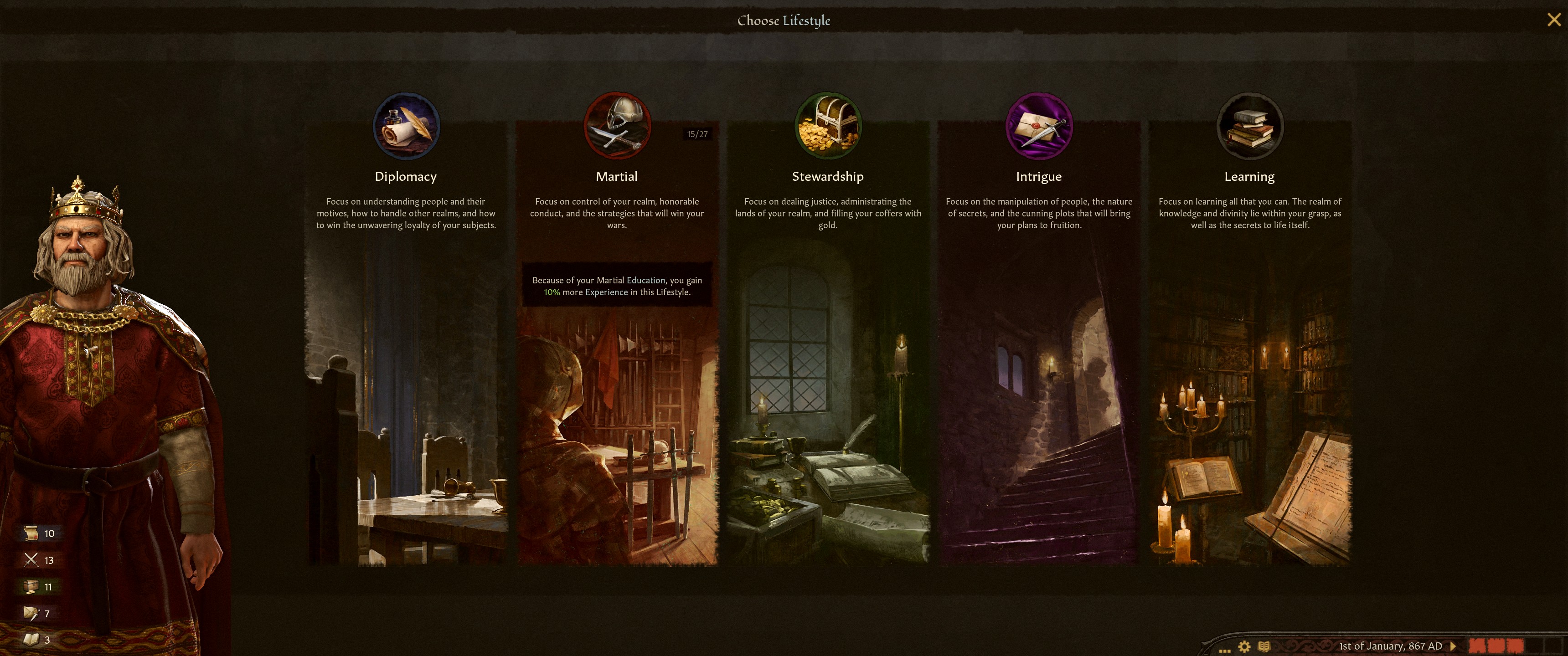Viewport: 1568px width, 656px height.
Task: Select the Stewardship treasure chest icon
Action: pyautogui.click(x=828, y=126)
